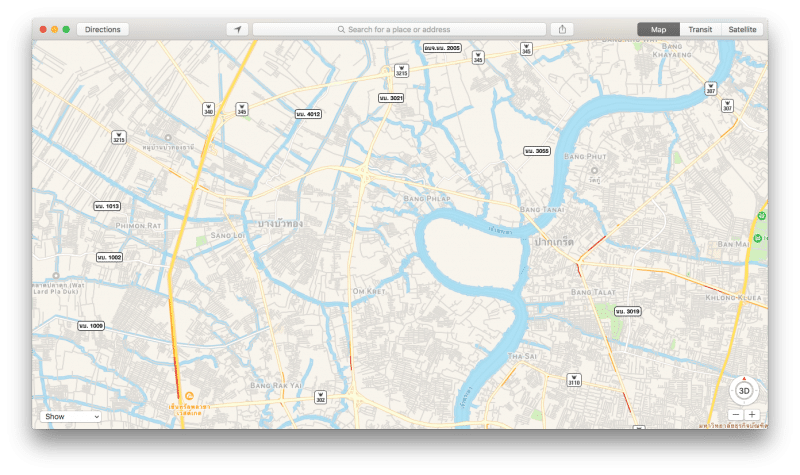Click the grey POI marker under Bang Phut
Image resolution: width=800 pixels, height=475 pixels.
(594, 170)
